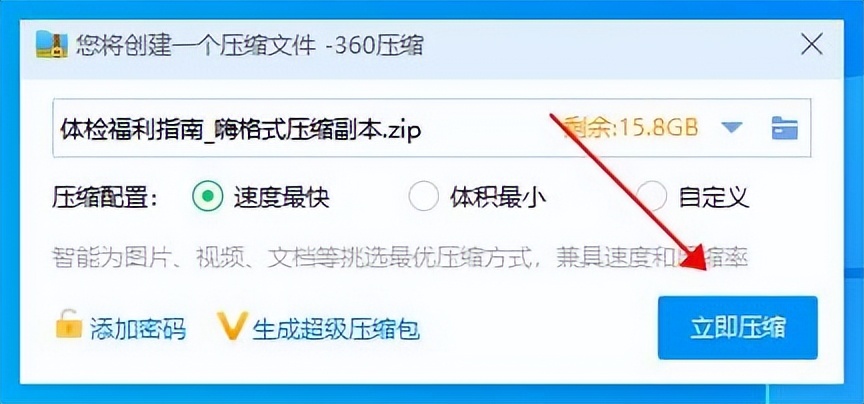Start compression with 立即压缩 button
The height and width of the screenshot is (404, 864).
[738, 327]
